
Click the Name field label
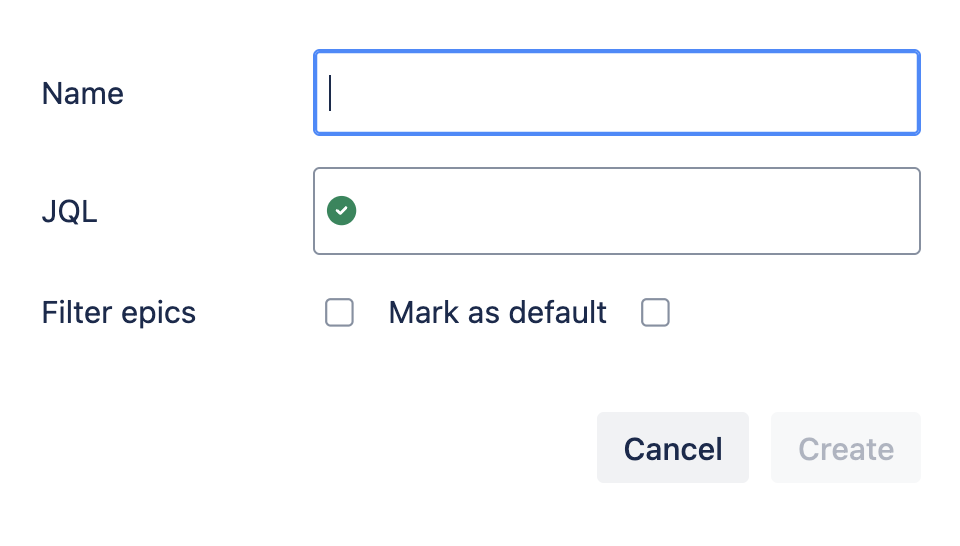click(x=83, y=94)
